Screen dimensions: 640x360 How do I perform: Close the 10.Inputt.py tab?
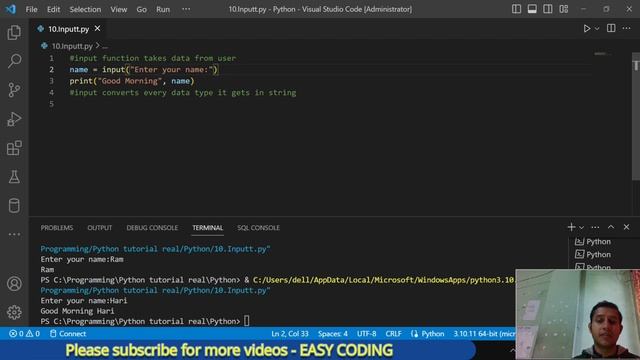coord(97,29)
